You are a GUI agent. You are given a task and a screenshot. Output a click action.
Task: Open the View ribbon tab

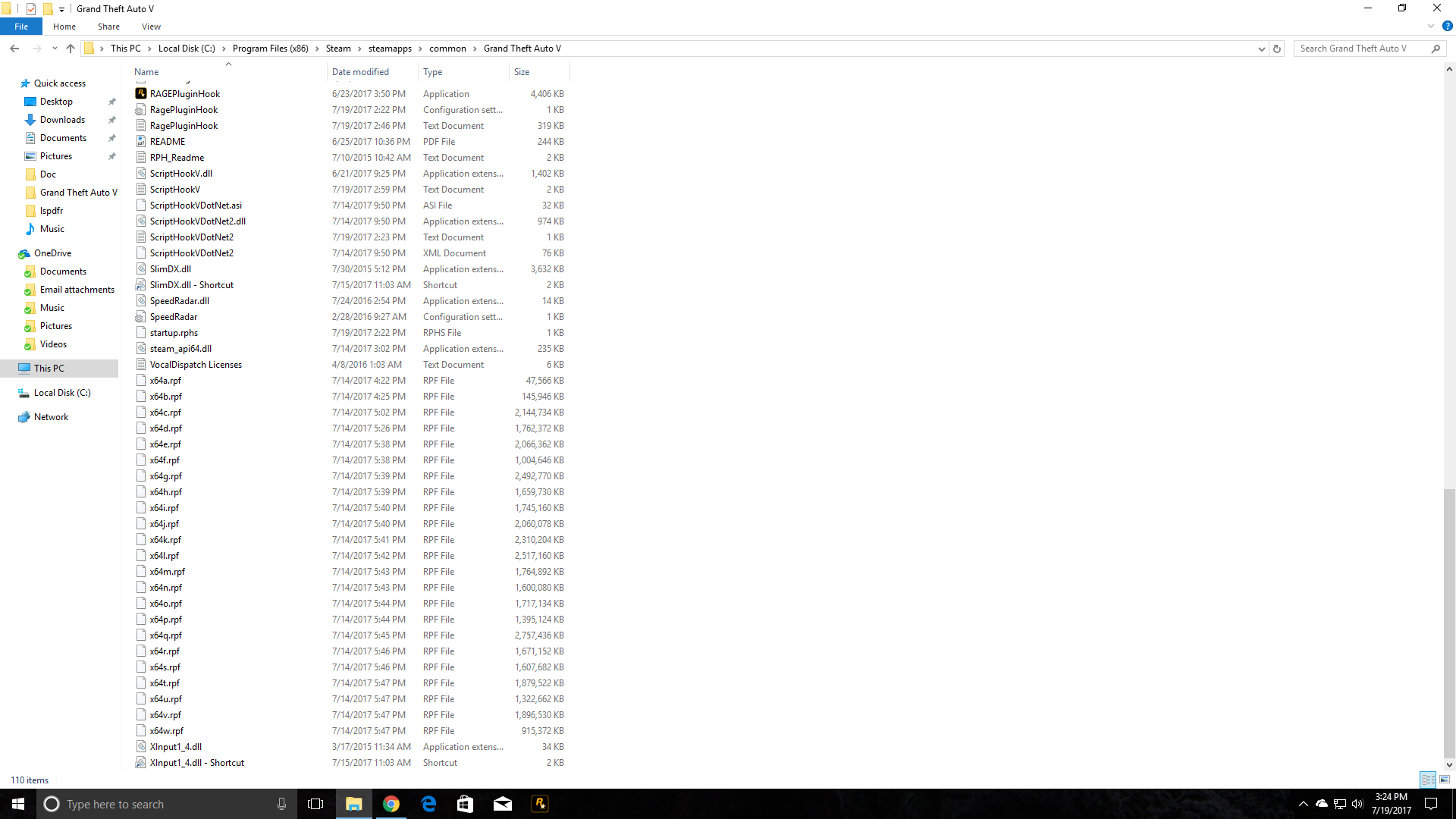(151, 27)
